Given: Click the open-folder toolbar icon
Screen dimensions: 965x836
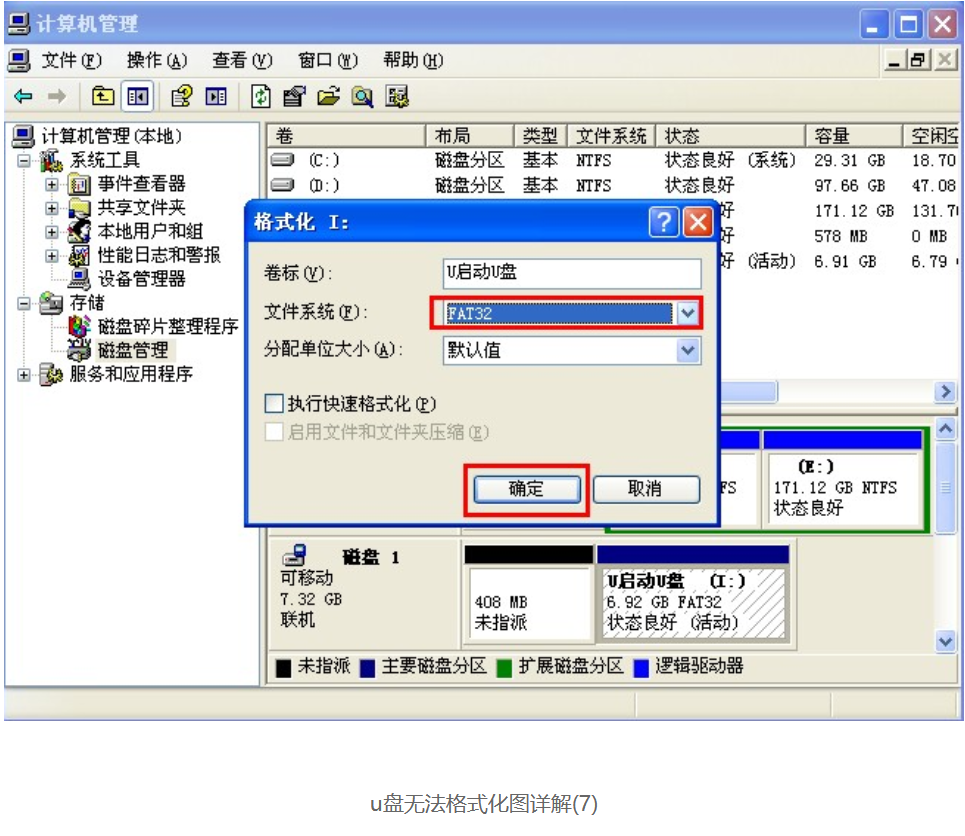Looking at the screenshot, I should (x=328, y=97).
